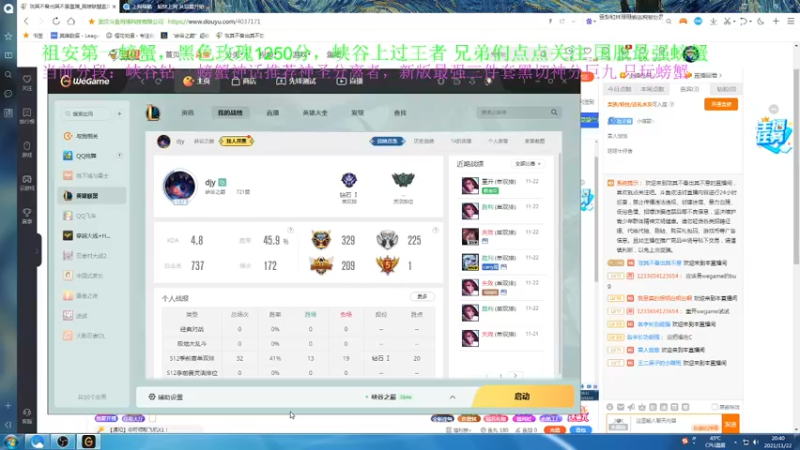800x450 pixels.
Task: Click the yellow 找人开黑 badge button
Action: pos(236,141)
